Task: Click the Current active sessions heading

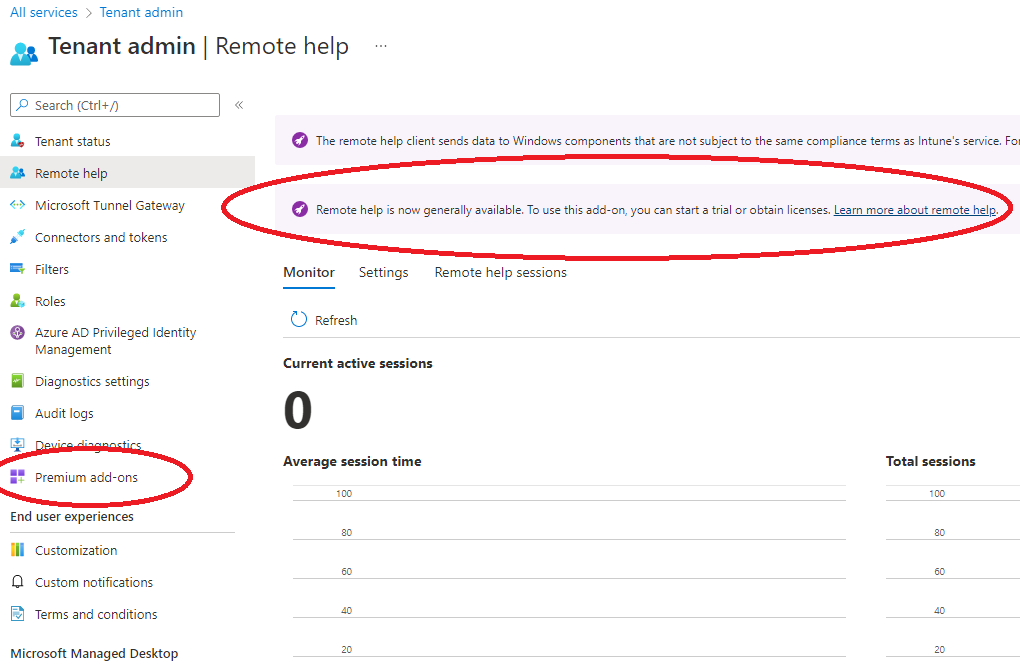Action: click(358, 363)
